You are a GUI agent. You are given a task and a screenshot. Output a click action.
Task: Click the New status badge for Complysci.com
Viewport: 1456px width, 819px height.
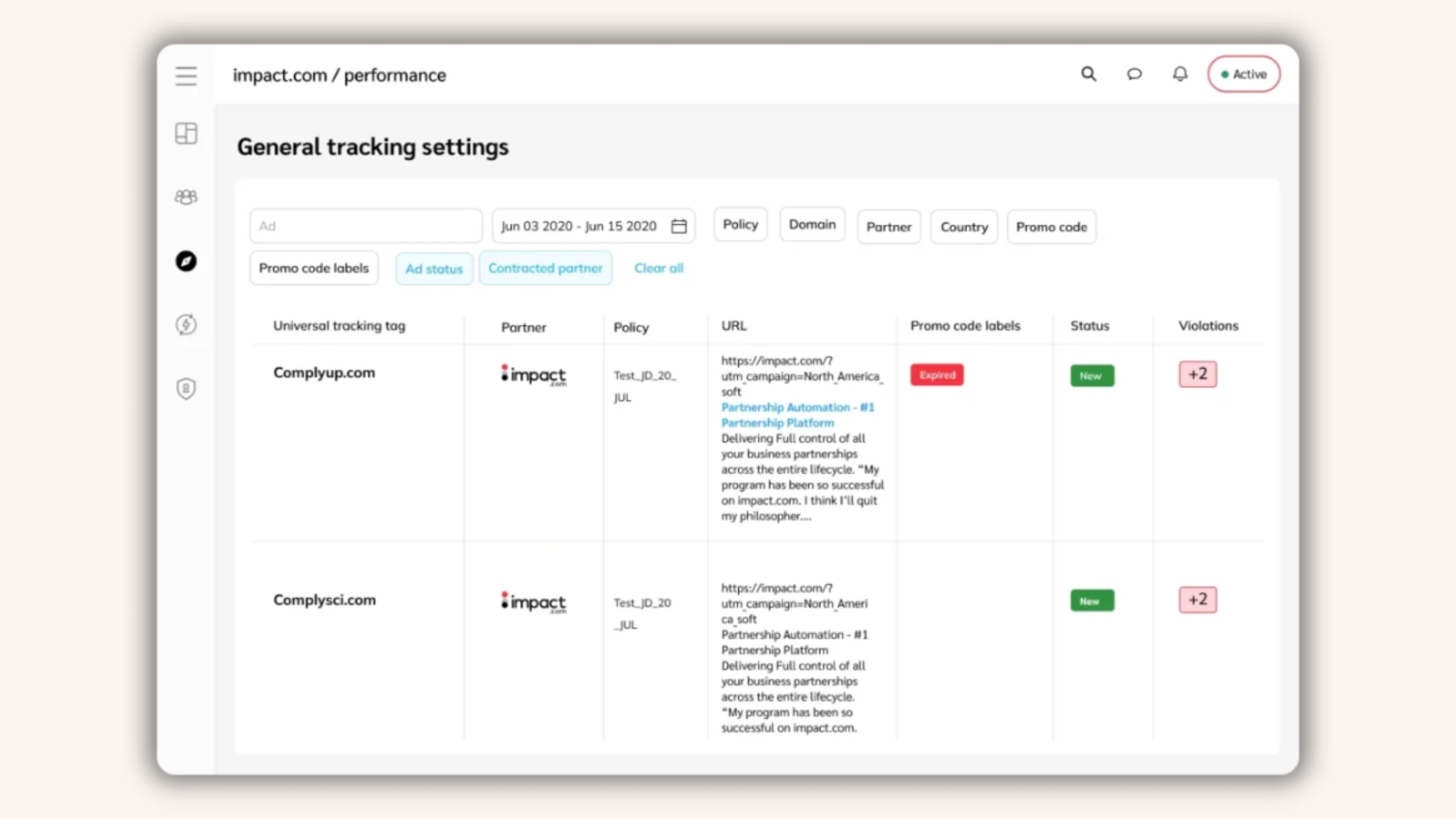(x=1092, y=601)
